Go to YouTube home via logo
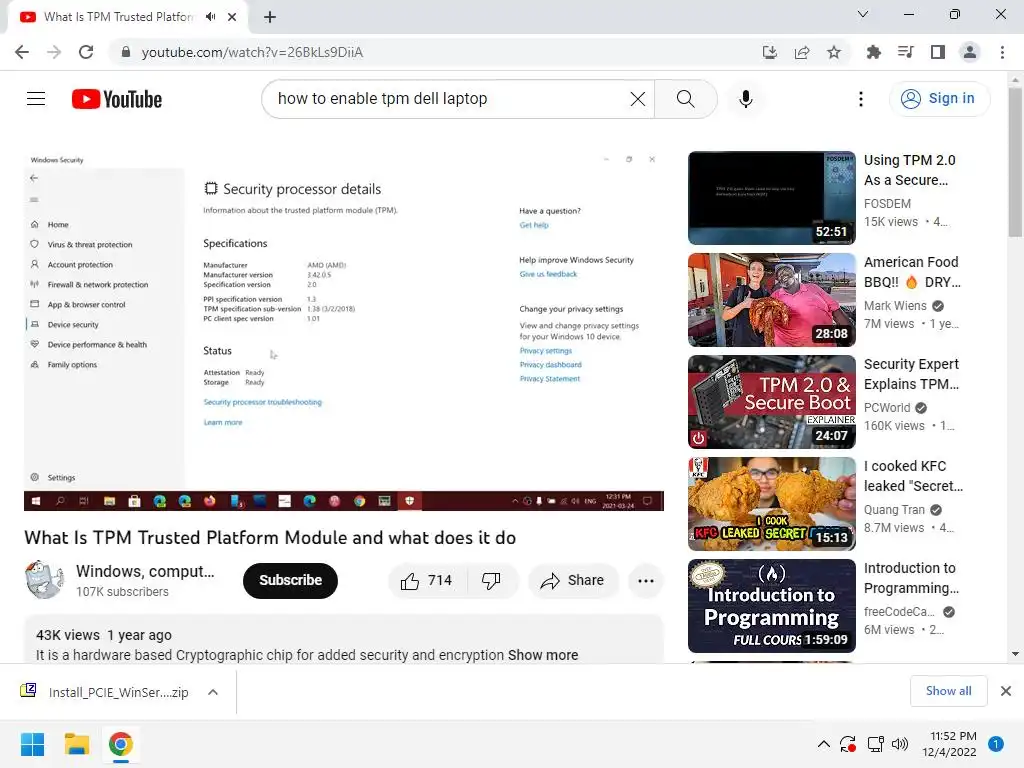Screen dimensions: 1024x768 [117, 99]
